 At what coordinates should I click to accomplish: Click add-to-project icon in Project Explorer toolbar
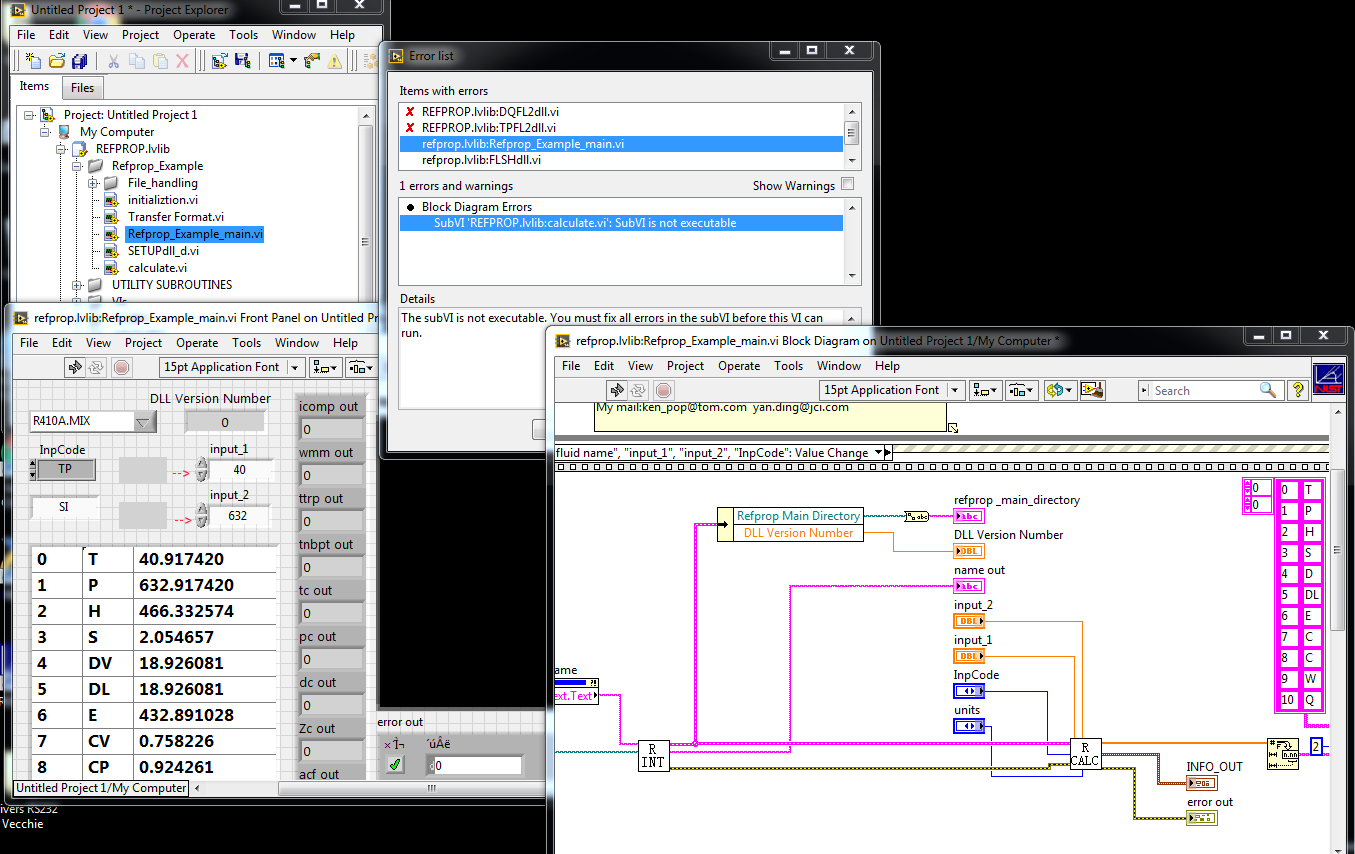[219, 61]
